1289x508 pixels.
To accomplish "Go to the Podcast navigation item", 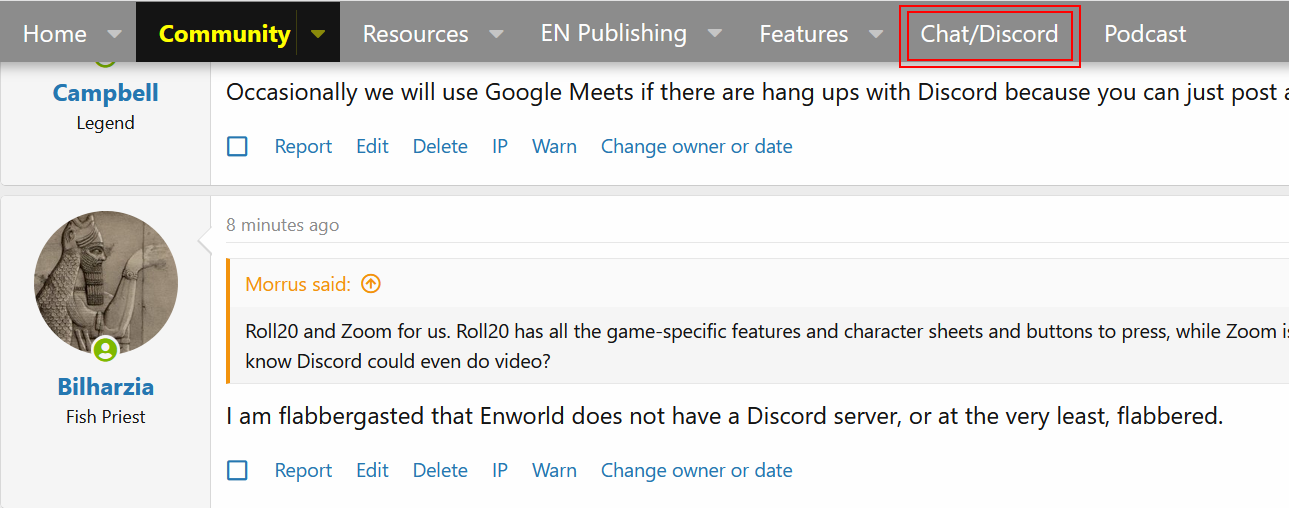I will pyautogui.click(x=1145, y=33).
